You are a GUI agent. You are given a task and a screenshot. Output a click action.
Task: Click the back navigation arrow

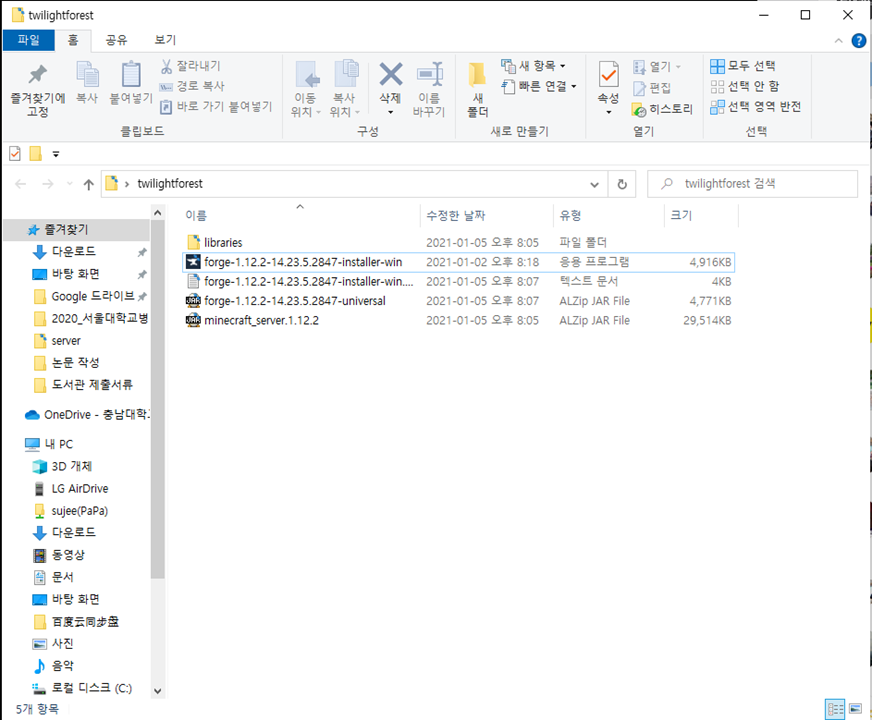21,184
